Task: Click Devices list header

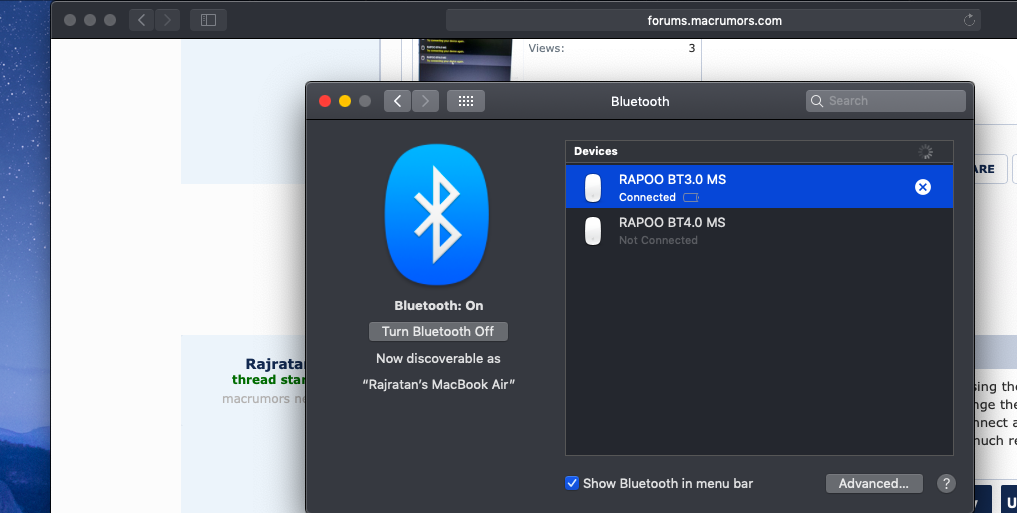Action: pyautogui.click(x=759, y=151)
